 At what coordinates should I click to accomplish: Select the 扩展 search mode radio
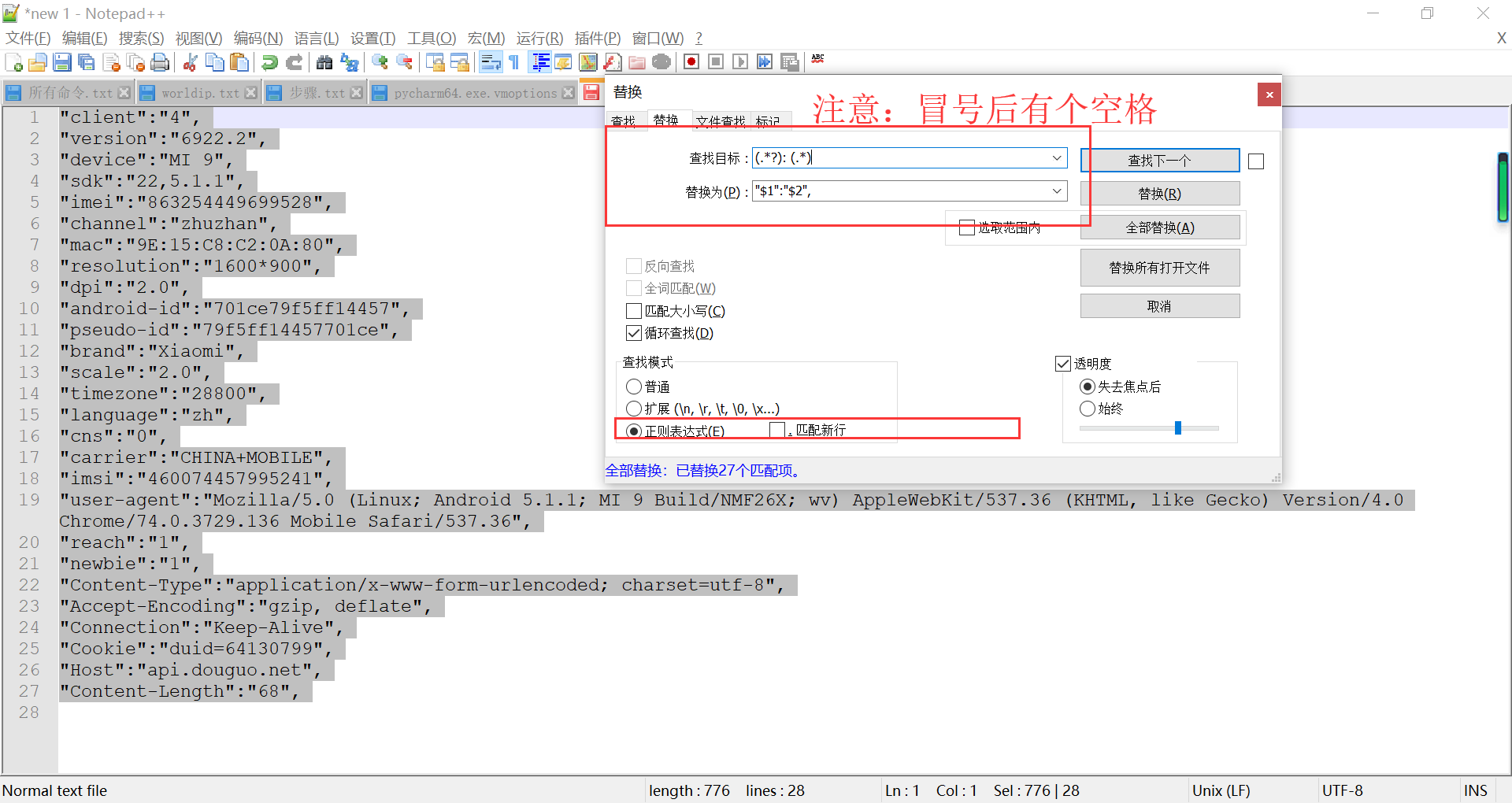634,409
